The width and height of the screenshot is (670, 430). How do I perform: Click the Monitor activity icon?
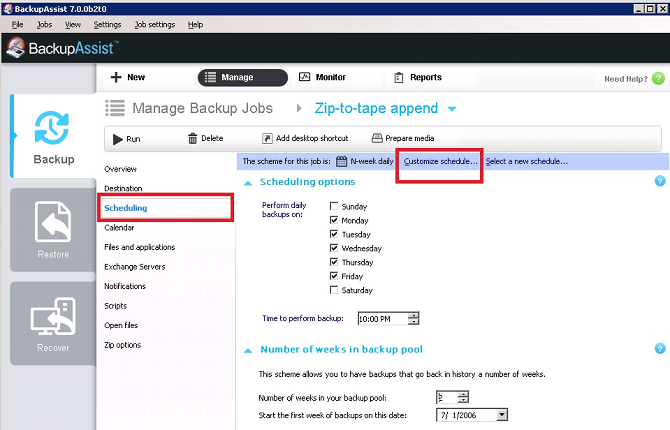(304, 77)
